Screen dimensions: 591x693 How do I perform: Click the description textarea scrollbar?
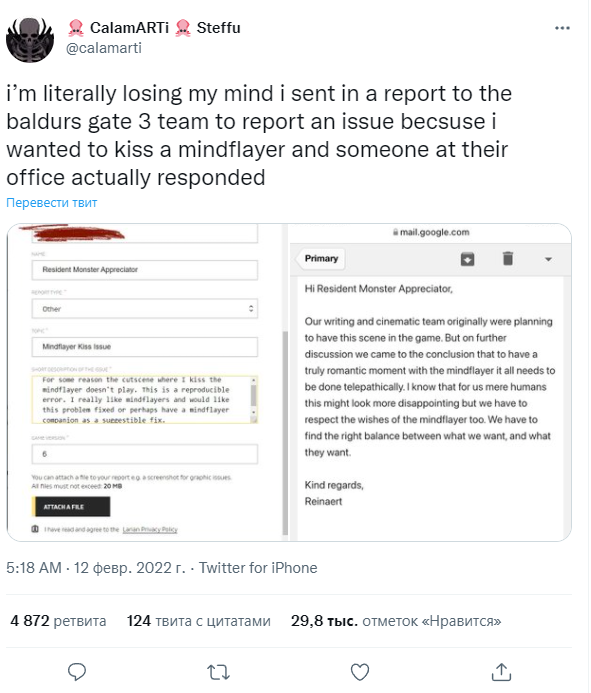254,400
